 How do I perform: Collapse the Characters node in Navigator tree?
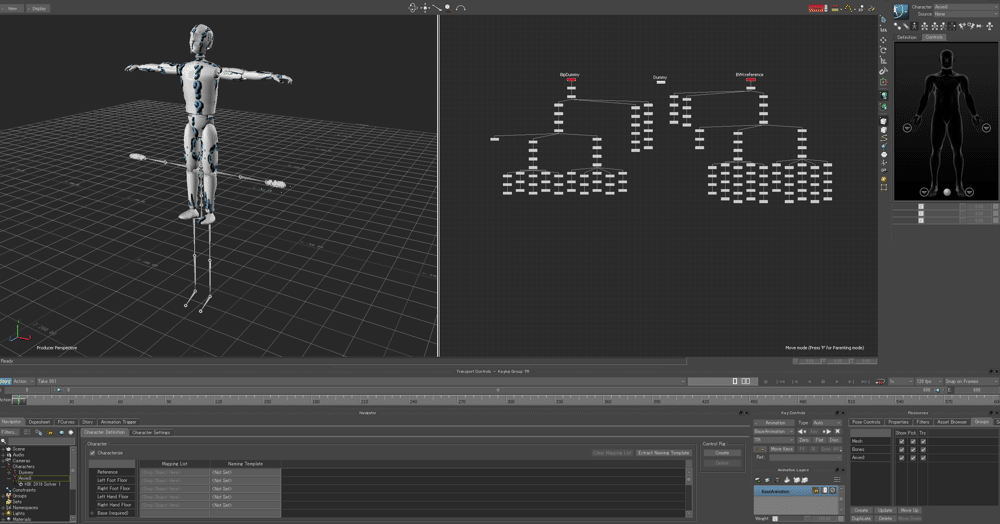3,467
